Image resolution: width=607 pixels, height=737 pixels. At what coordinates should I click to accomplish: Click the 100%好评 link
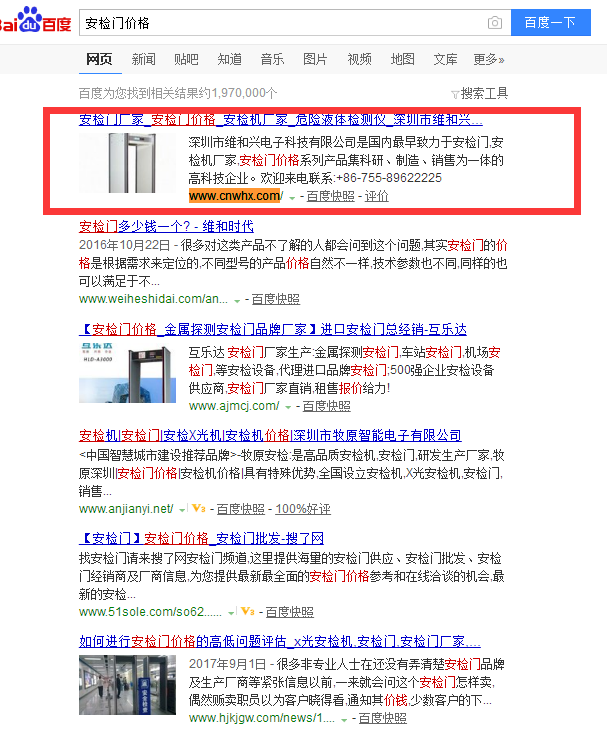point(303,509)
